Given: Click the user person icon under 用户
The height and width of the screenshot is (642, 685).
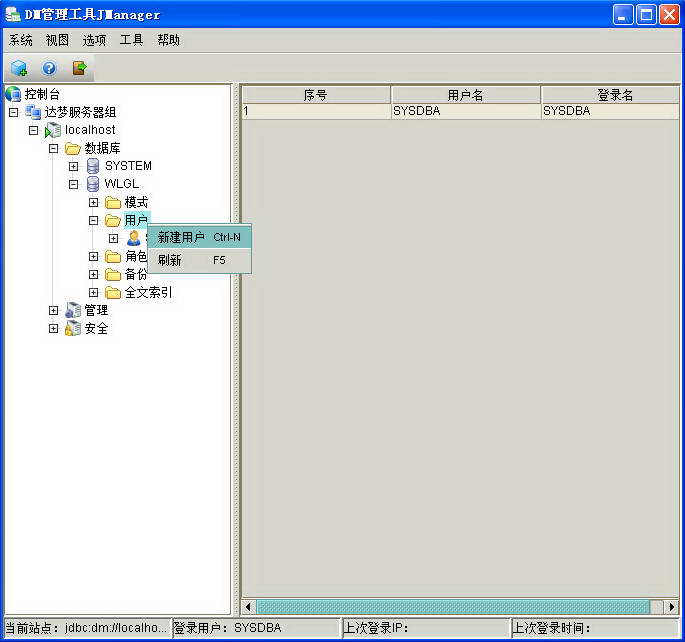Looking at the screenshot, I should [x=134, y=238].
